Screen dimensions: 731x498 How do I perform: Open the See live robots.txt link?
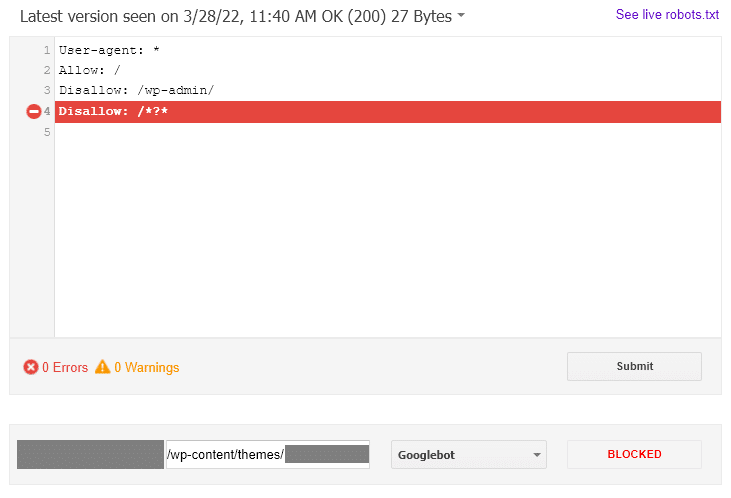point(667,14)
